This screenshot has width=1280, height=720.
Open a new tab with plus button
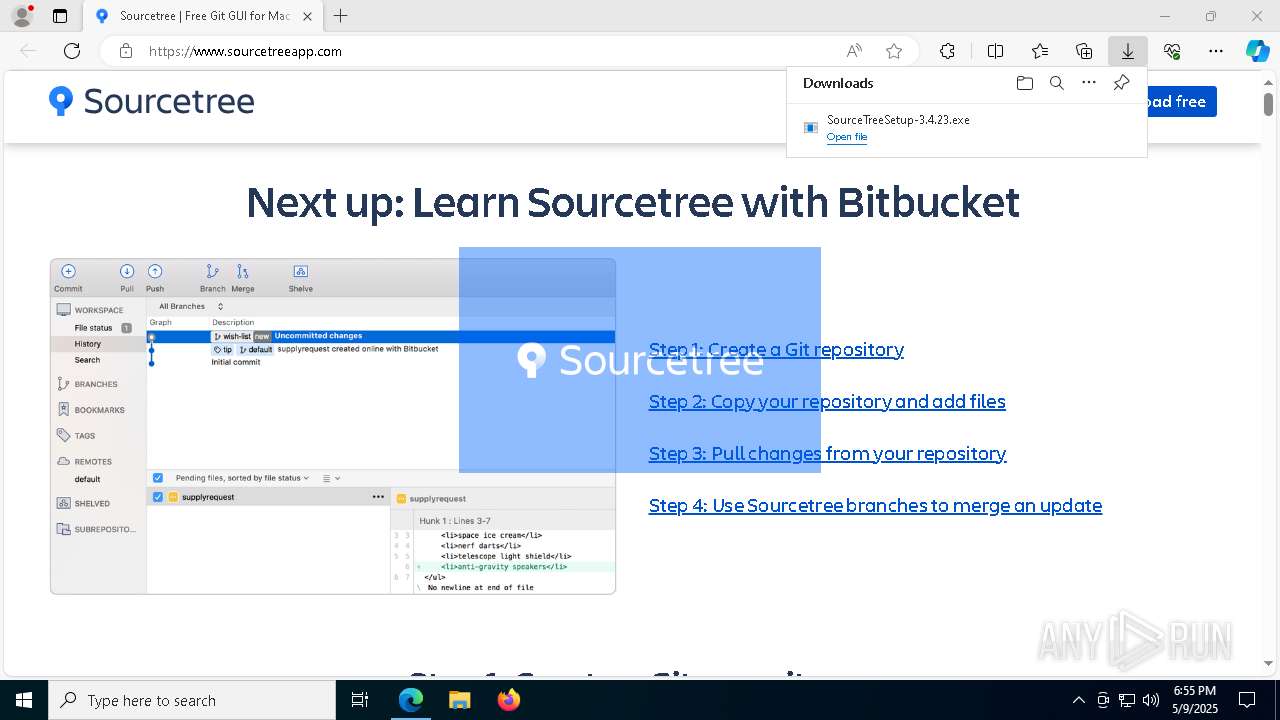[x=341, y=16]
